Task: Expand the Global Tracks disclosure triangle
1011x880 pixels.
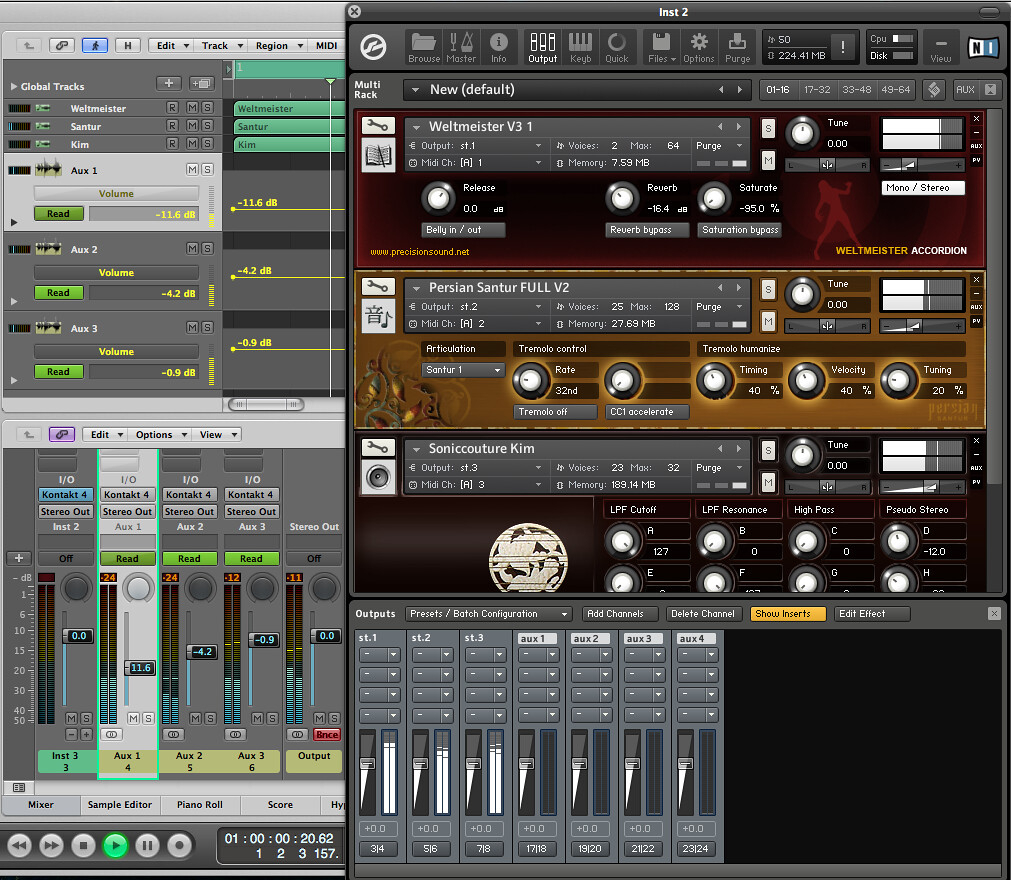Action: tap(13, 87)
